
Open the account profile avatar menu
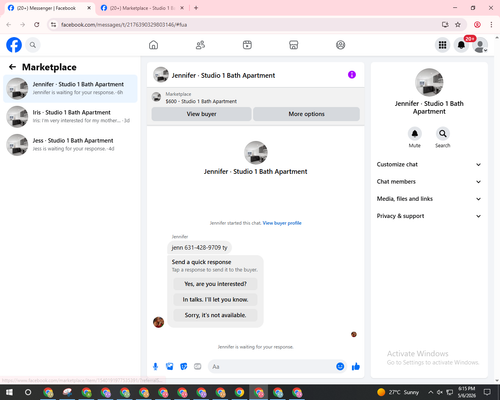[480, 45]
